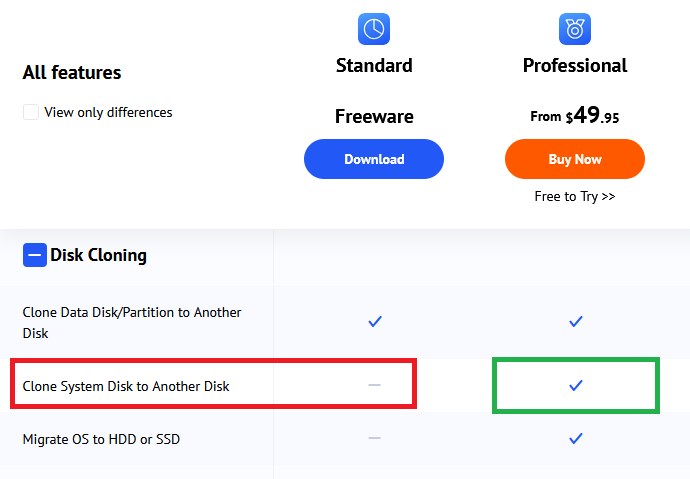Image resolution: width=690 pixels, height=479 pixels.
Task: Collapse the Disk Cloning section minus icon
Action: 34,255
